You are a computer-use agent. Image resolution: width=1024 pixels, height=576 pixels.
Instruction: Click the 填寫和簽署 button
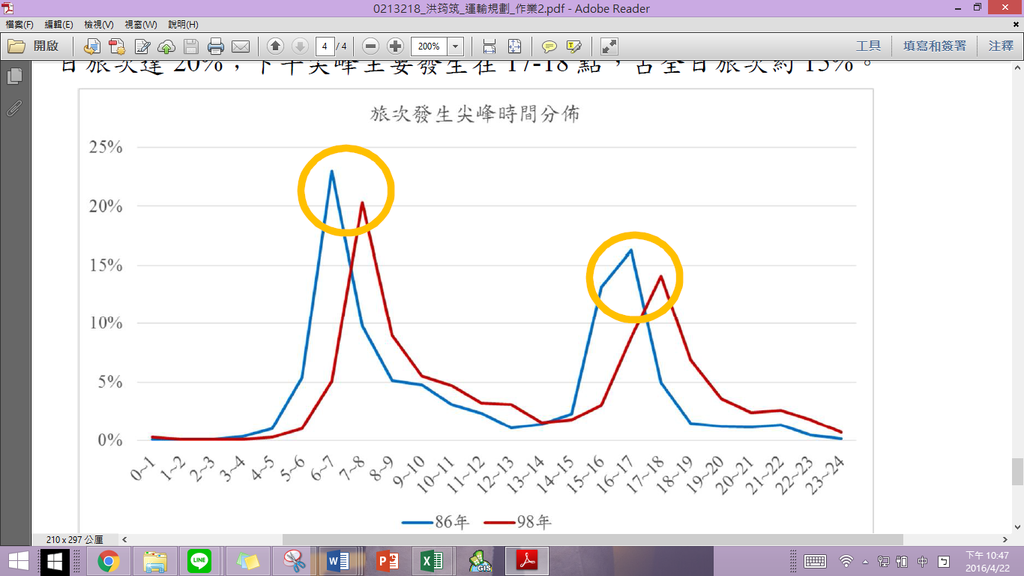click(935, 45)
